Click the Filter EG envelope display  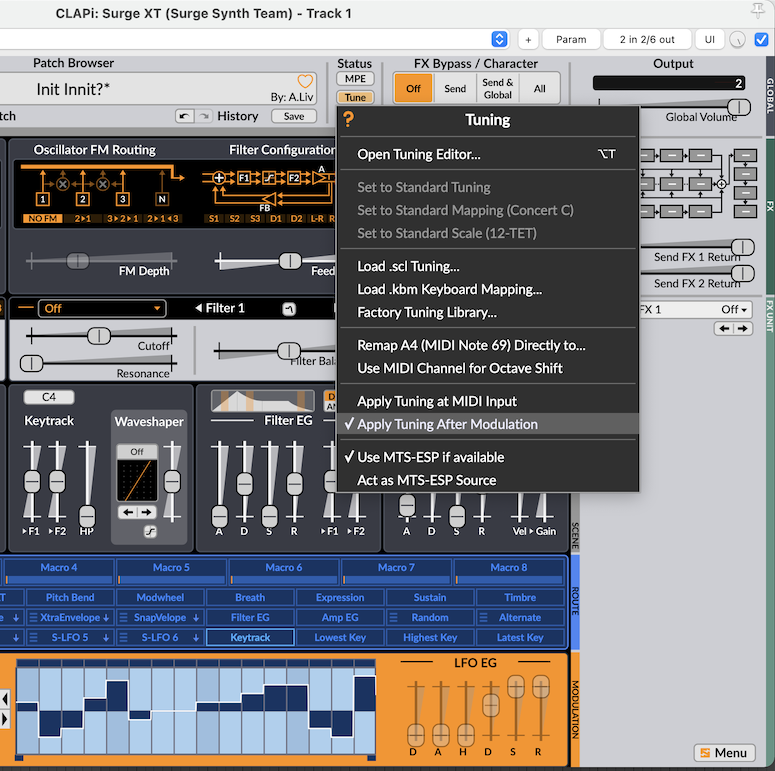[262, 400]
